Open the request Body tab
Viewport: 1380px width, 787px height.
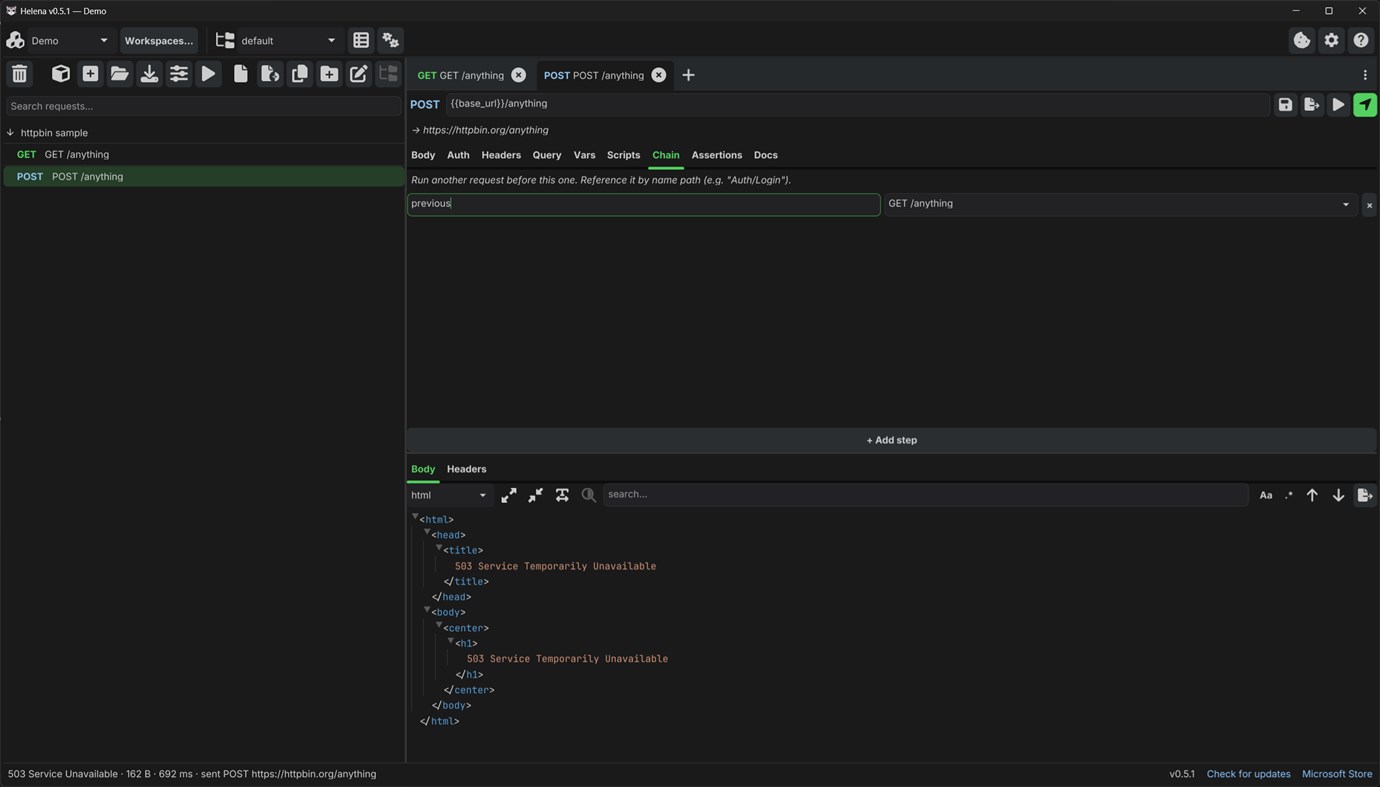click(423, 155)
